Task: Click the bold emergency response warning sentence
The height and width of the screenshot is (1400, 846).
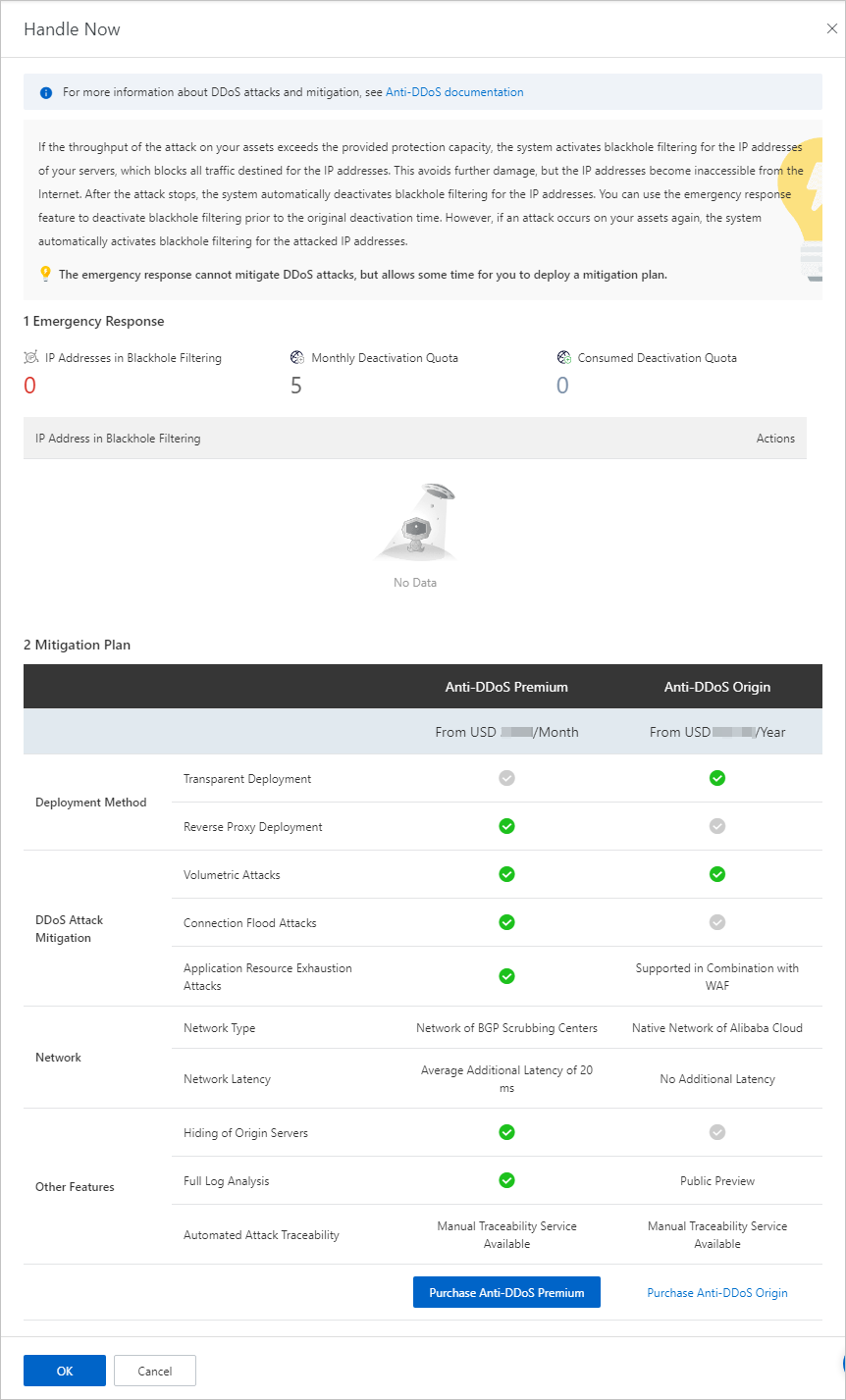Action: coord(363,275)
